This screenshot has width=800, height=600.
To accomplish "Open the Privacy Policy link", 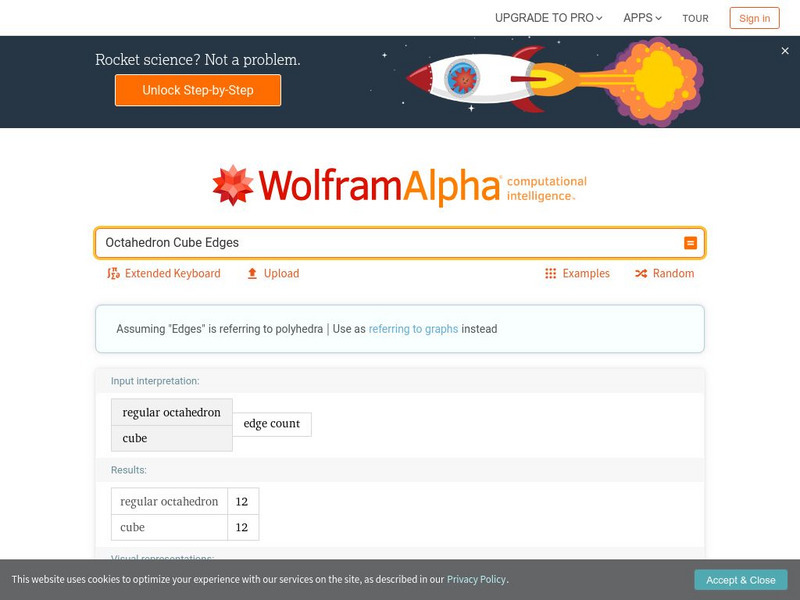I will click(x=476, y=580).
